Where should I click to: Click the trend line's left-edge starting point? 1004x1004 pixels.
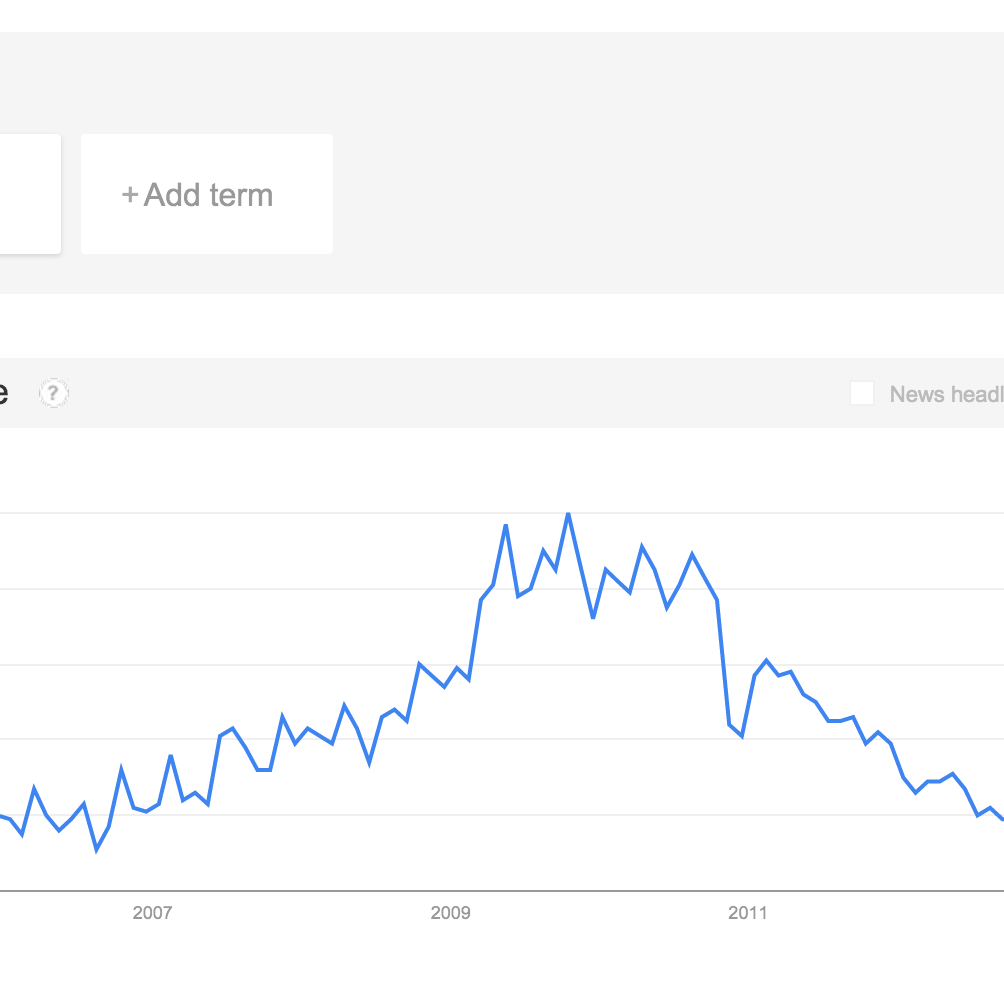pyautogui.click(x=2, y=816)
